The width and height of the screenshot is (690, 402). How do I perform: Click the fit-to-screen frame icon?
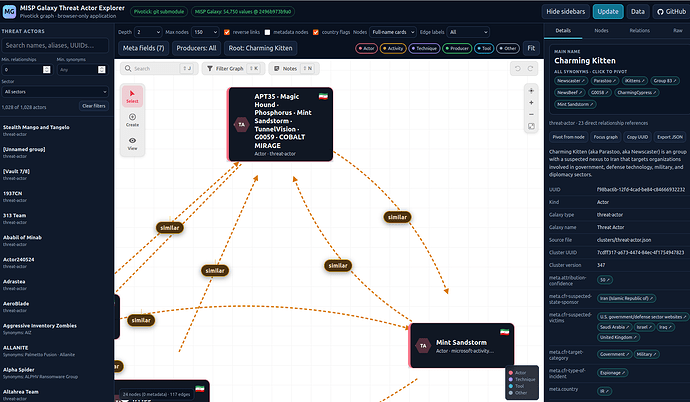point(531,126)
